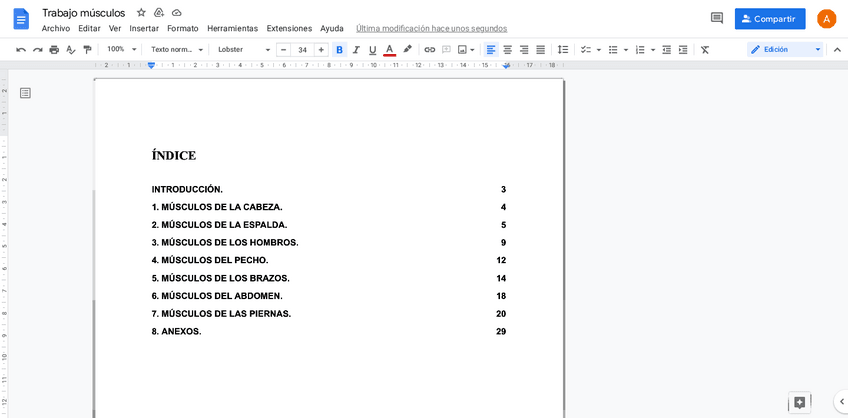Viewport: 848px width, 418px height.
Task: Select the paint format roller tool
Action: coord(87,50)
